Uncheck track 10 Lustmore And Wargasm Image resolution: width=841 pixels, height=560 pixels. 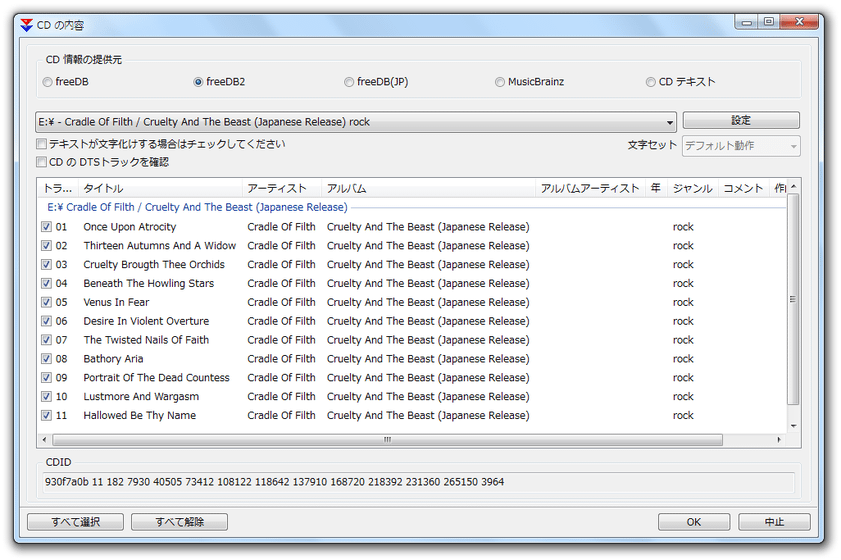pos(47,396)
